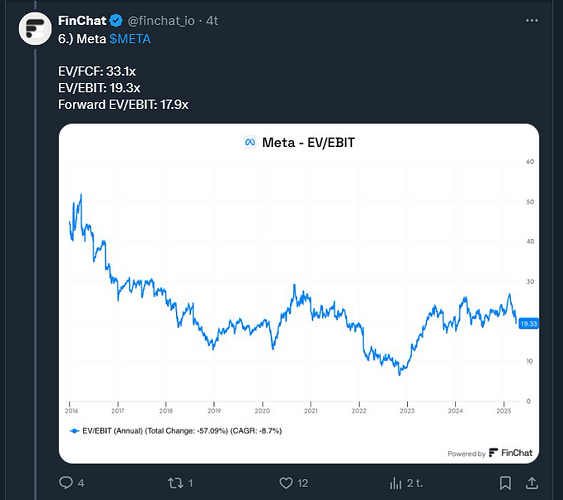Click the 2016 x-axis marker
Screen dimensions: 563x500
pyautogui.click(x=71, y=411)
